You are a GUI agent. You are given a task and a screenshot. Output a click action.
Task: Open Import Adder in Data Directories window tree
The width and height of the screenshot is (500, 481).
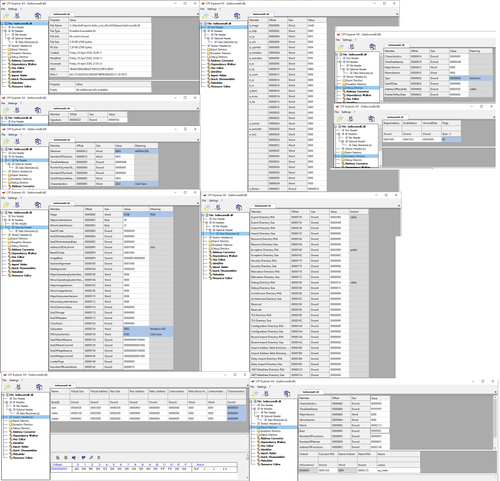[220, 267]
